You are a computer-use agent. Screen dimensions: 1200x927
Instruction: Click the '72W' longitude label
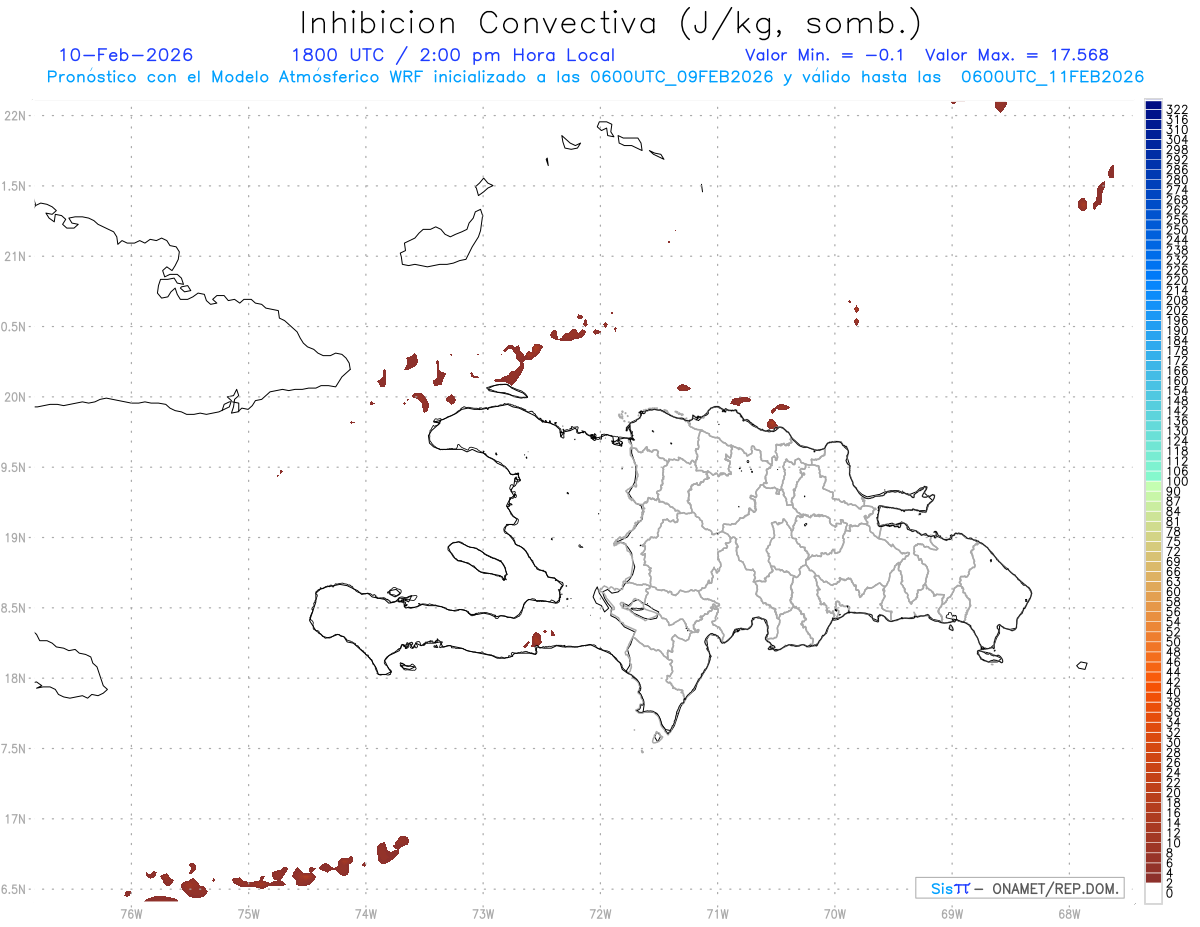[x=600, y=913]
